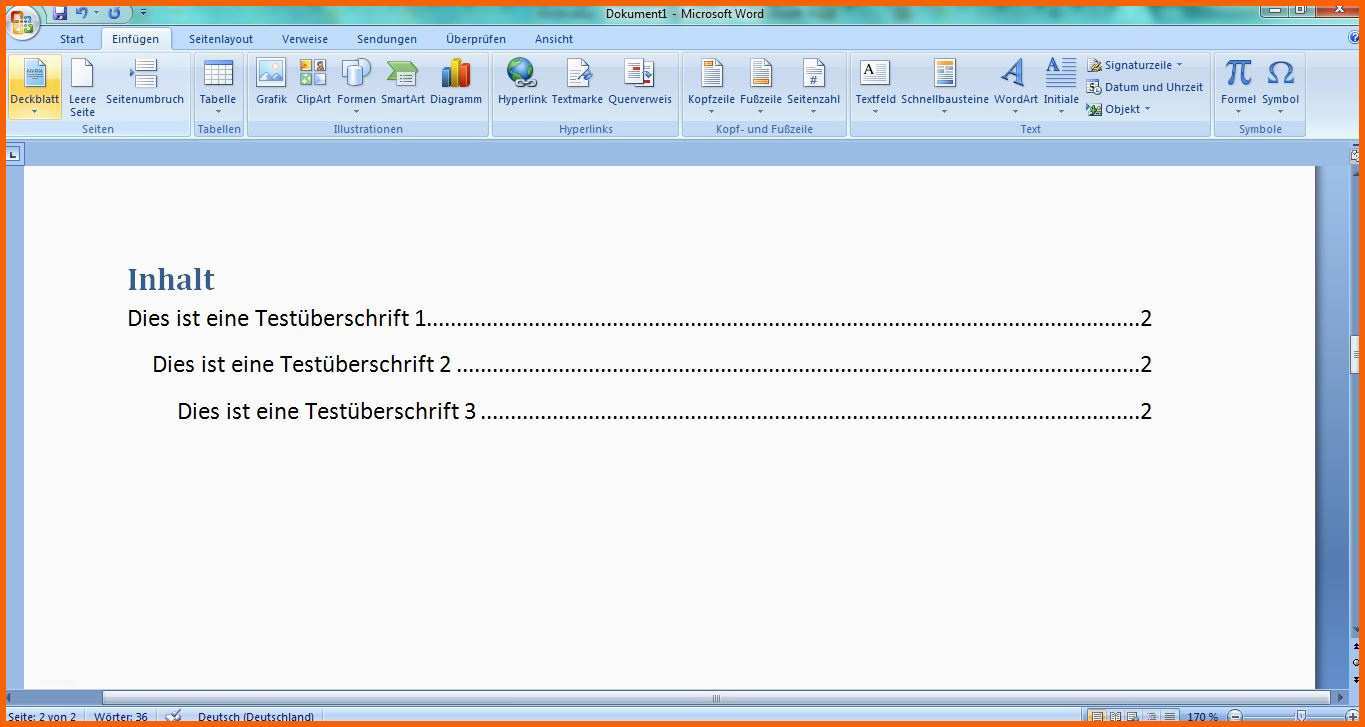Screen dimensions: 1365x727
Task: Insert a page break (Seitenumbruch)
Action: [145, 81]
